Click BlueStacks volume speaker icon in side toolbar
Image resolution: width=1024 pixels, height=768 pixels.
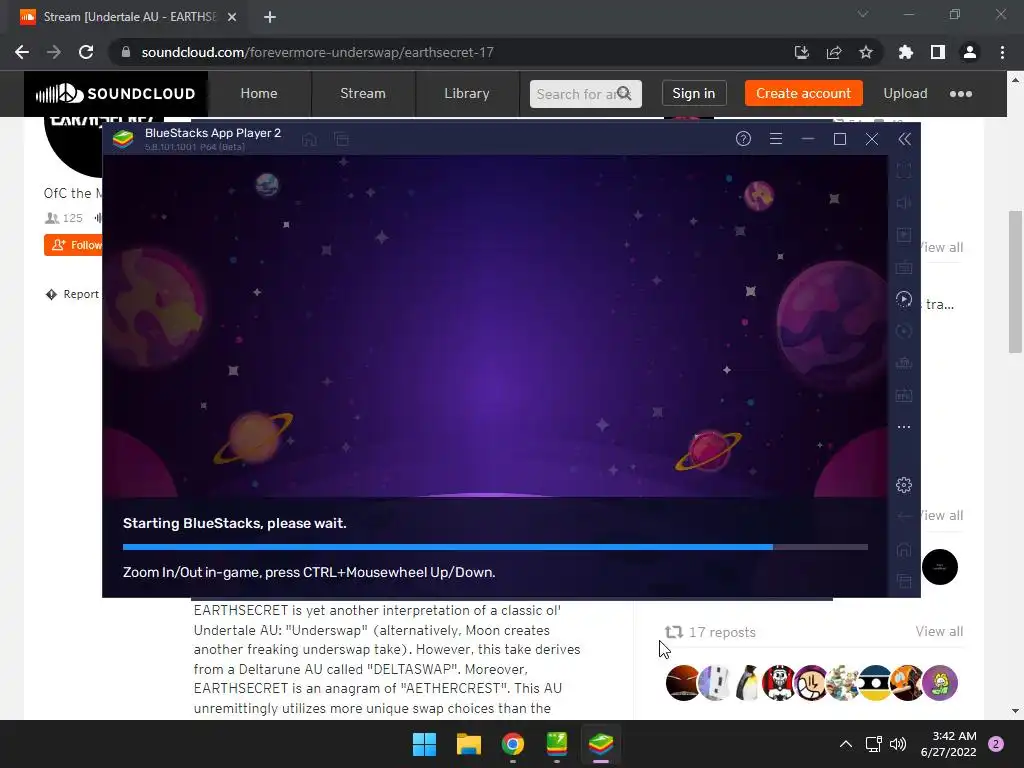coord(904,203)
